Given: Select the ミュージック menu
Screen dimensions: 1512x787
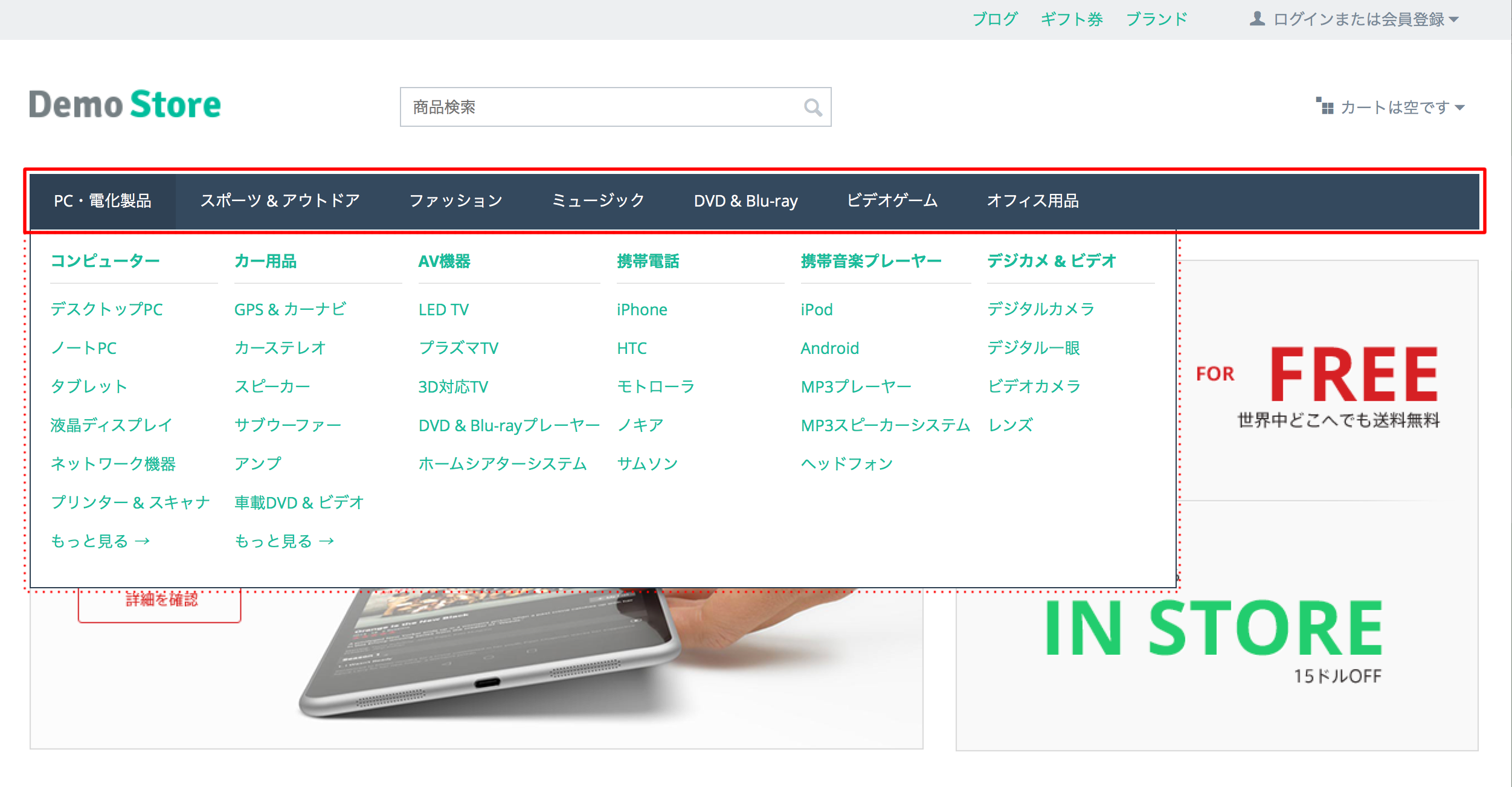Looking at the screenshot, I should 598,201.
